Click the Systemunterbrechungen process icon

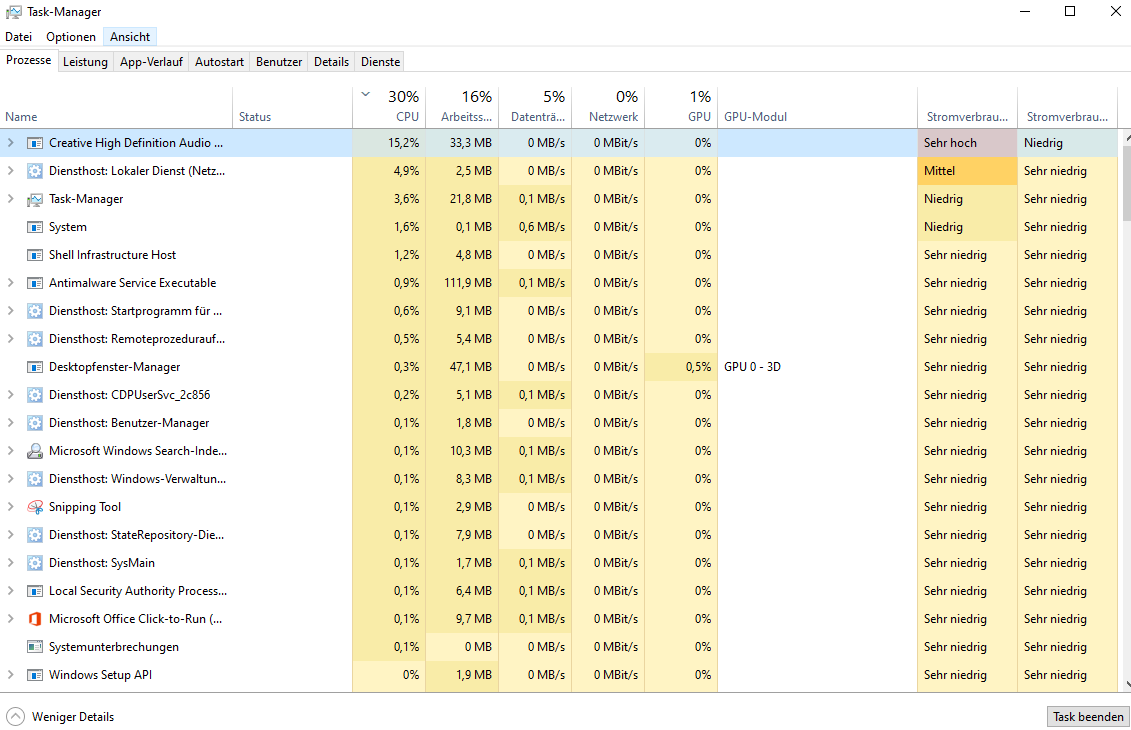tap(35, 647)
